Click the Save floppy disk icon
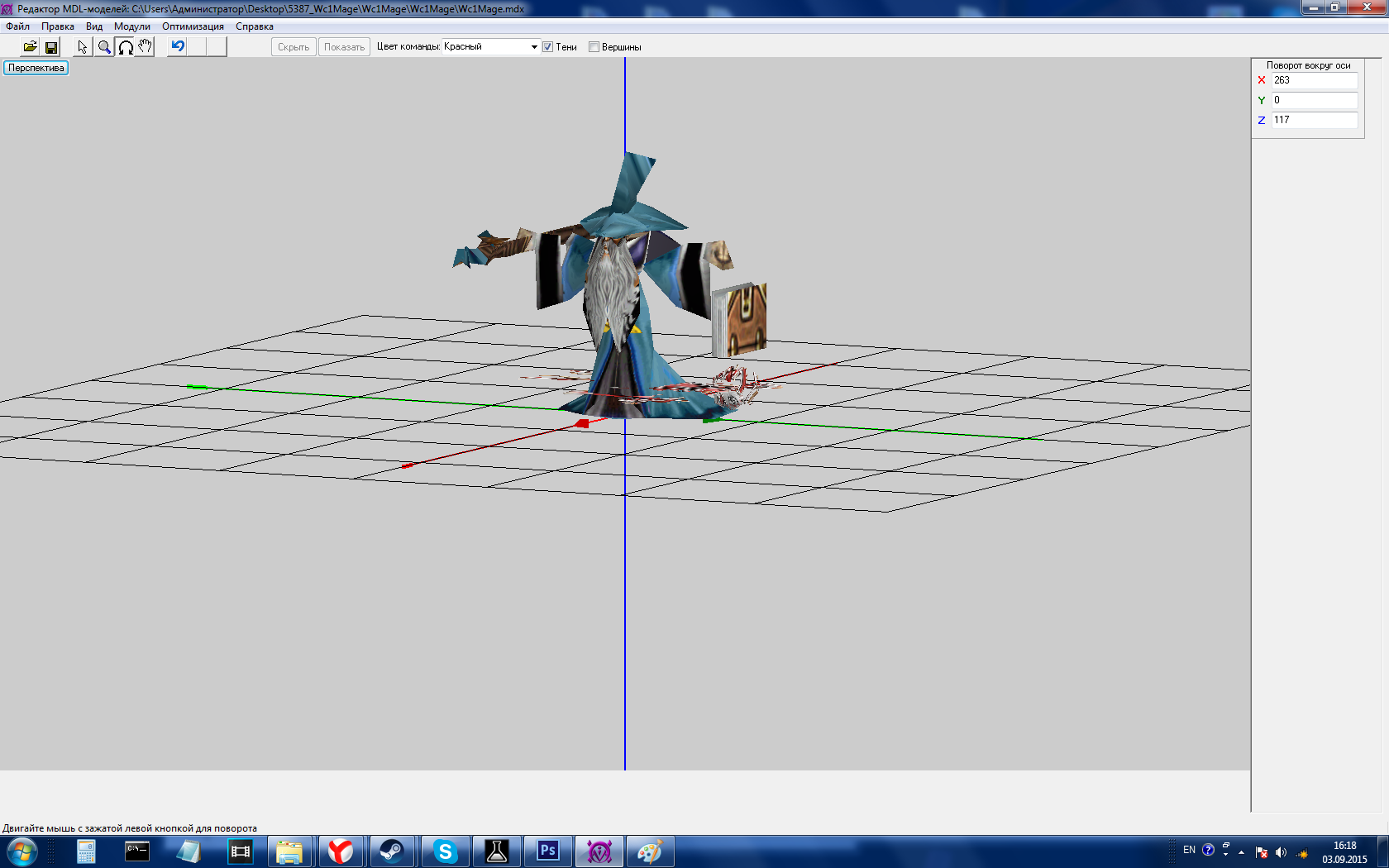The width and height of the screenshot is (1389, 868). point(51,47)
